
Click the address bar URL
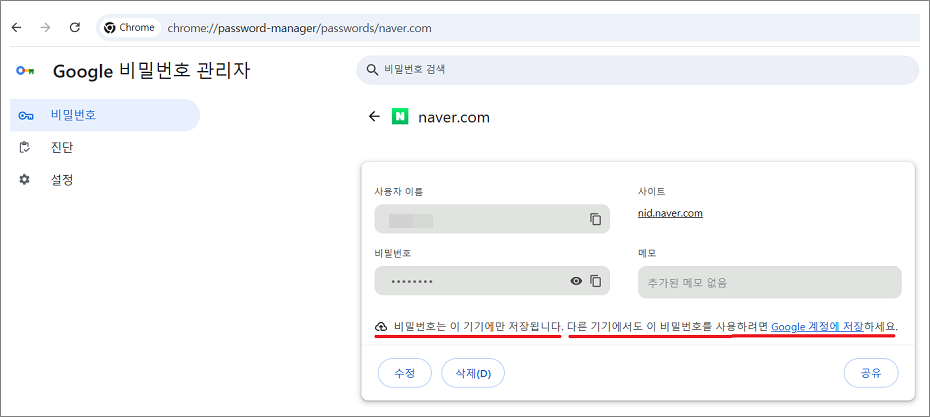[x=300, y=28]
